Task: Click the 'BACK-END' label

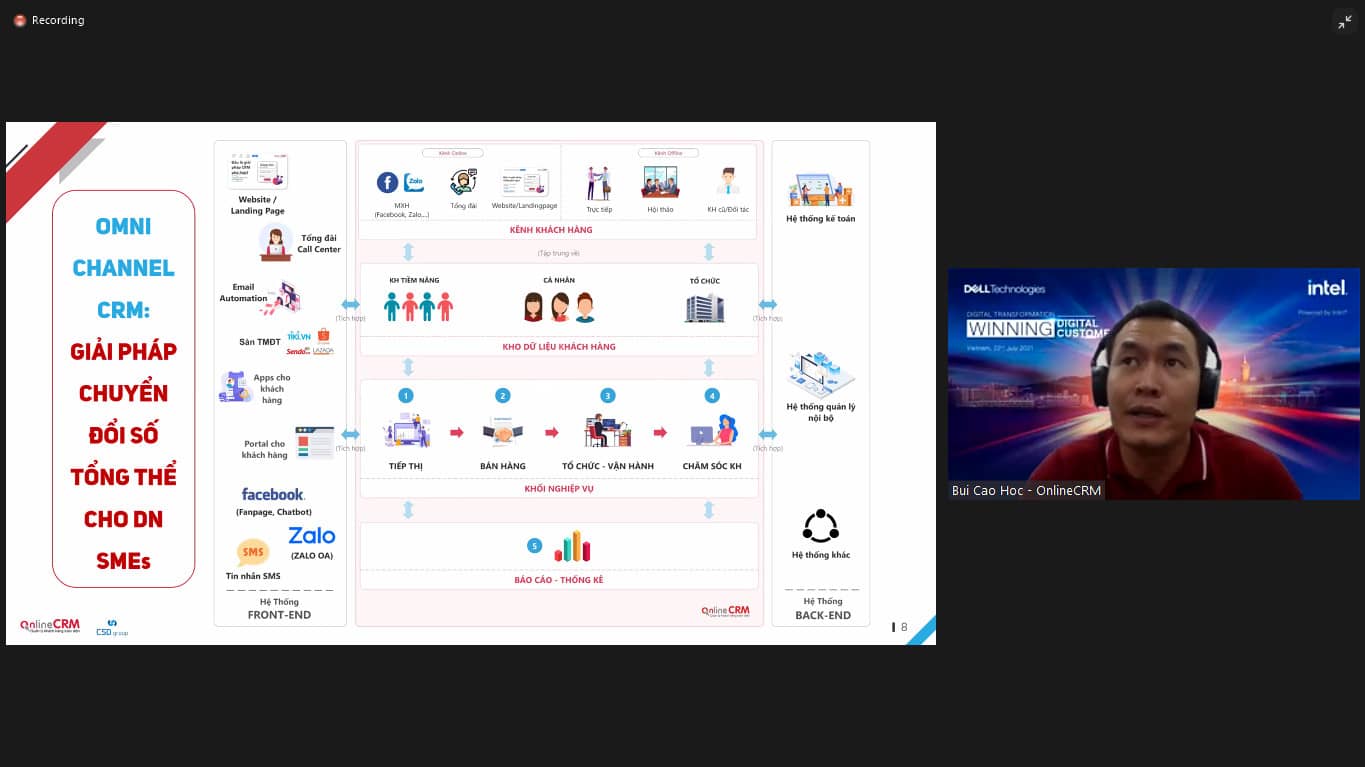Action: [823, 615]
